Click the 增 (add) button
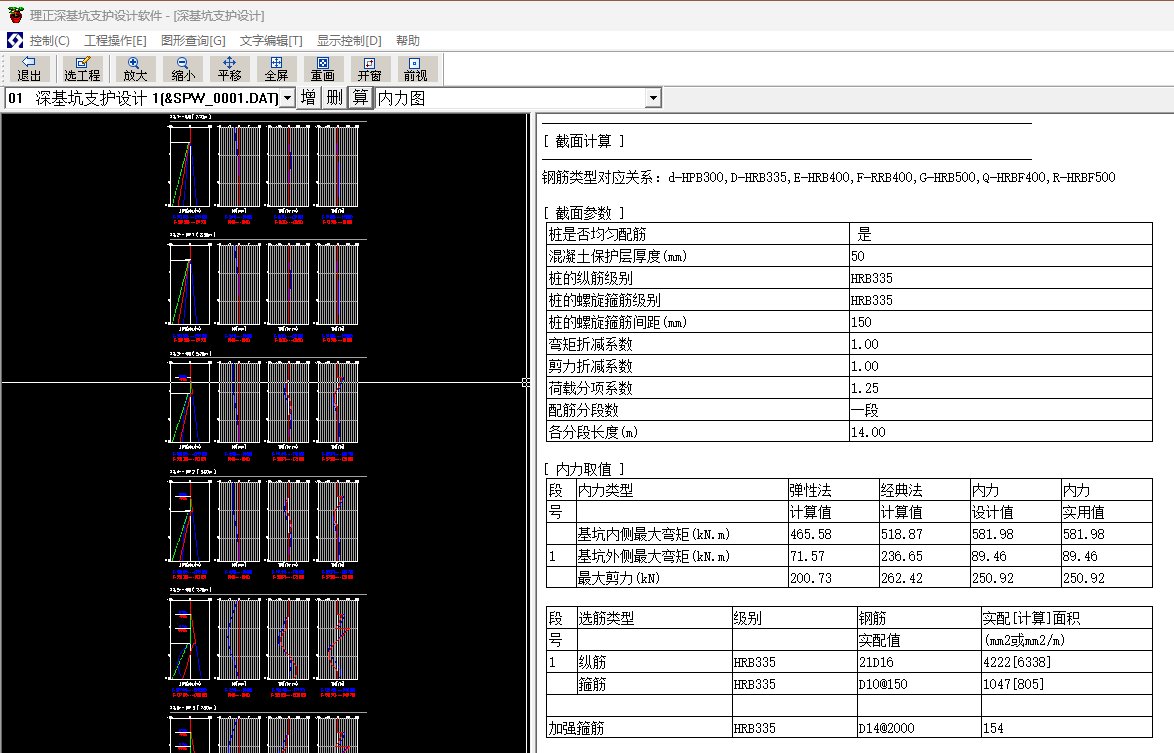The width and height of the screenshot is (1174, 753). click(x=308, y=98)
